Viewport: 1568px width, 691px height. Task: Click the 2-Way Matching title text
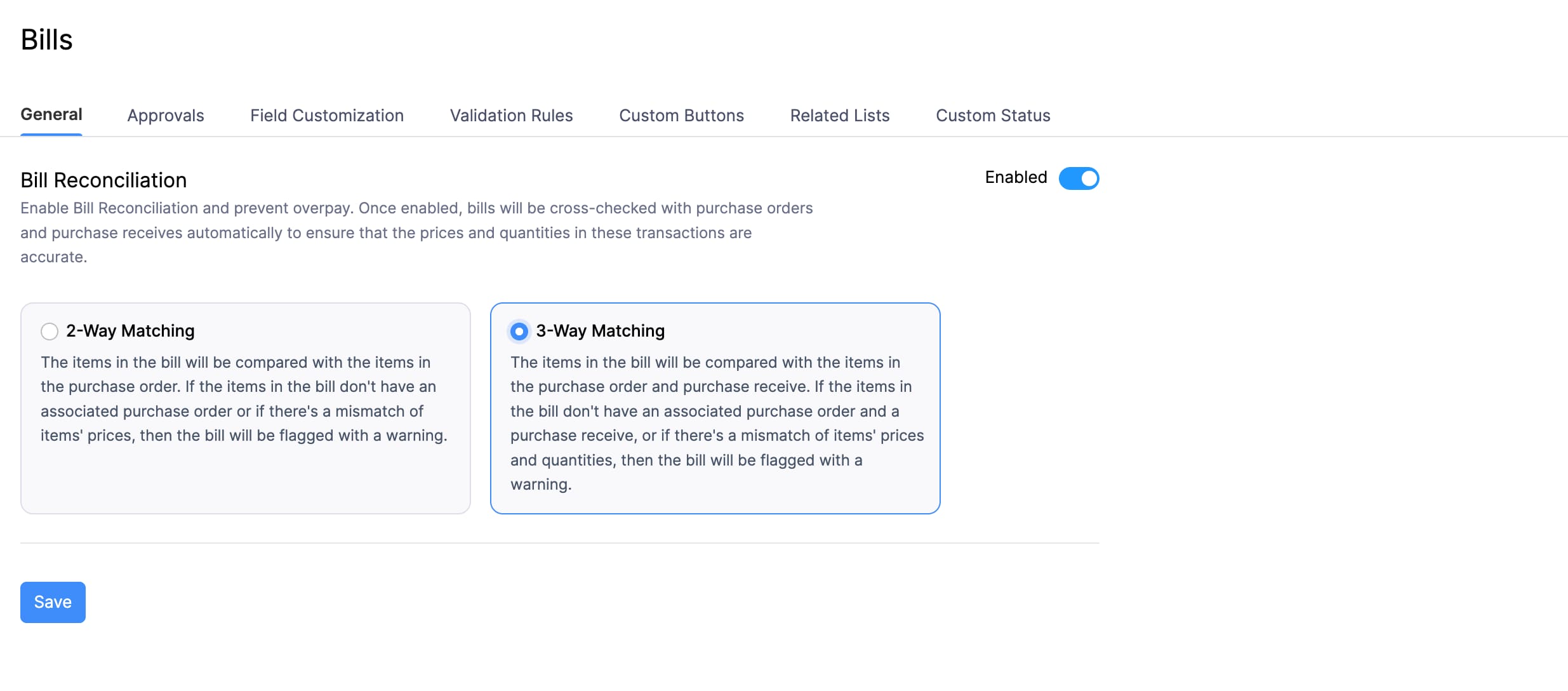coord(130,331)
